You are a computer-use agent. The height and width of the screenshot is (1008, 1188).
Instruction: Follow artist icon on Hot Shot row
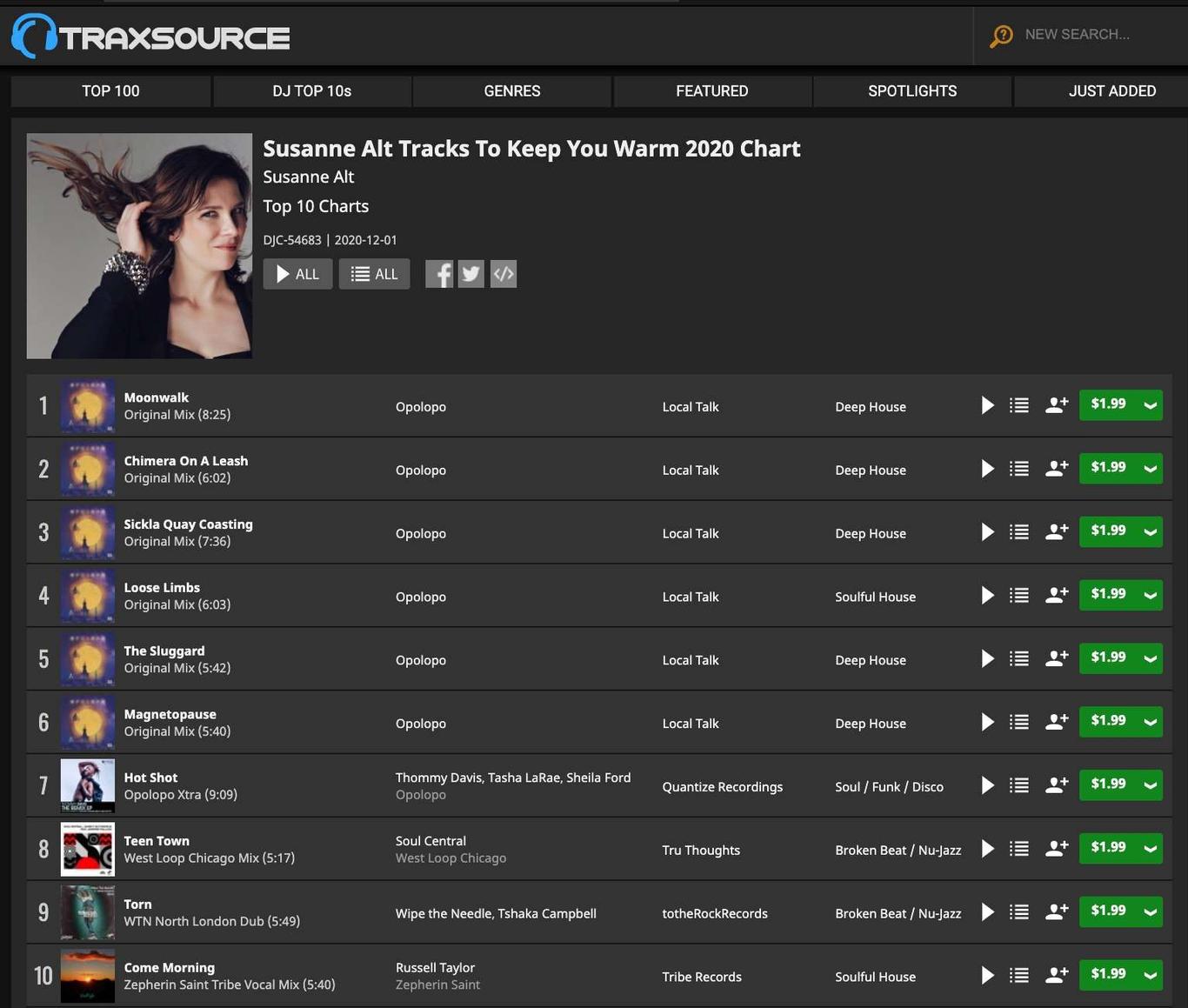pyautogui.click(x=1057, y=785)
